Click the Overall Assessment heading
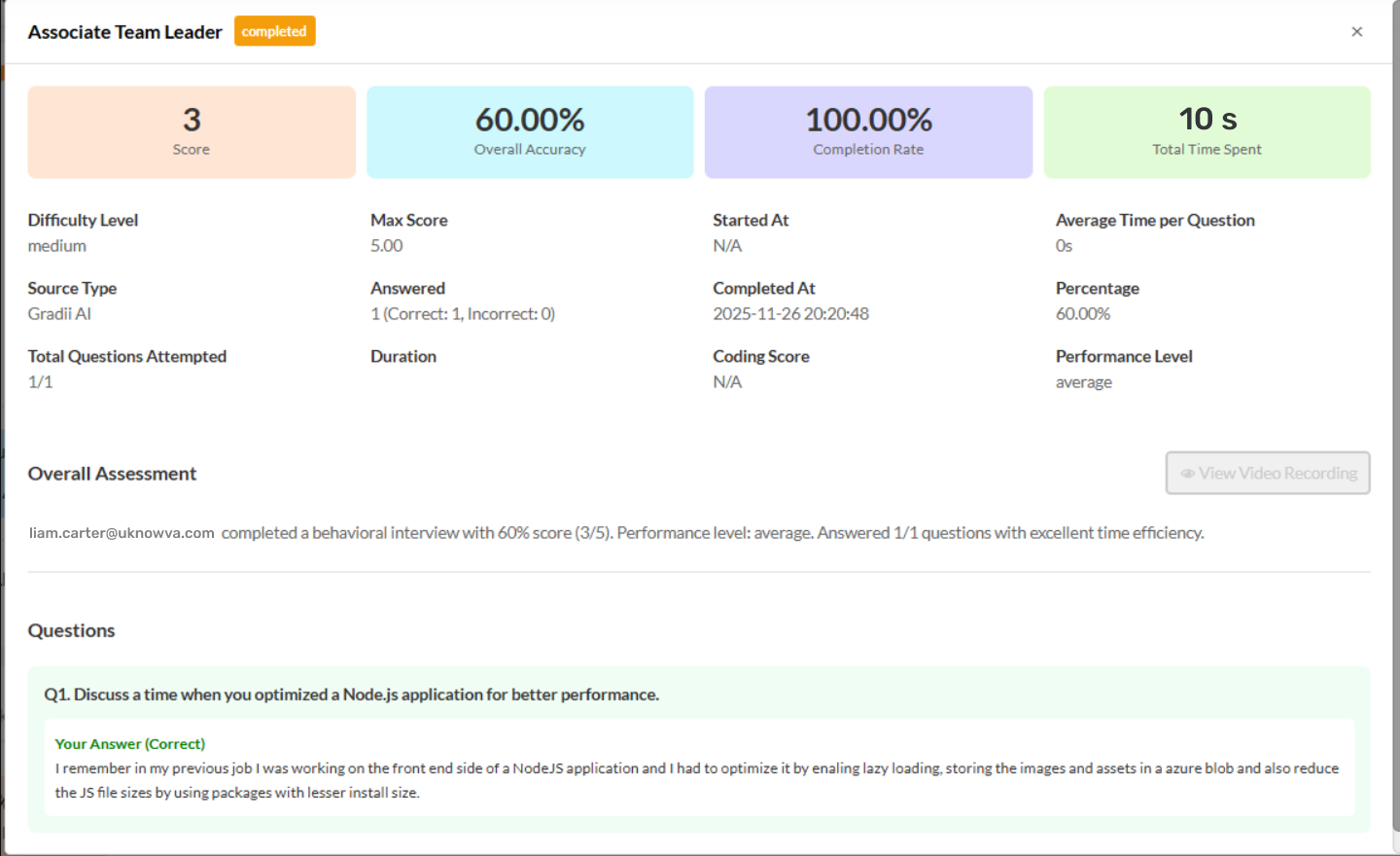Screen dimensions: 1400x856 click(x=112, y=474)
